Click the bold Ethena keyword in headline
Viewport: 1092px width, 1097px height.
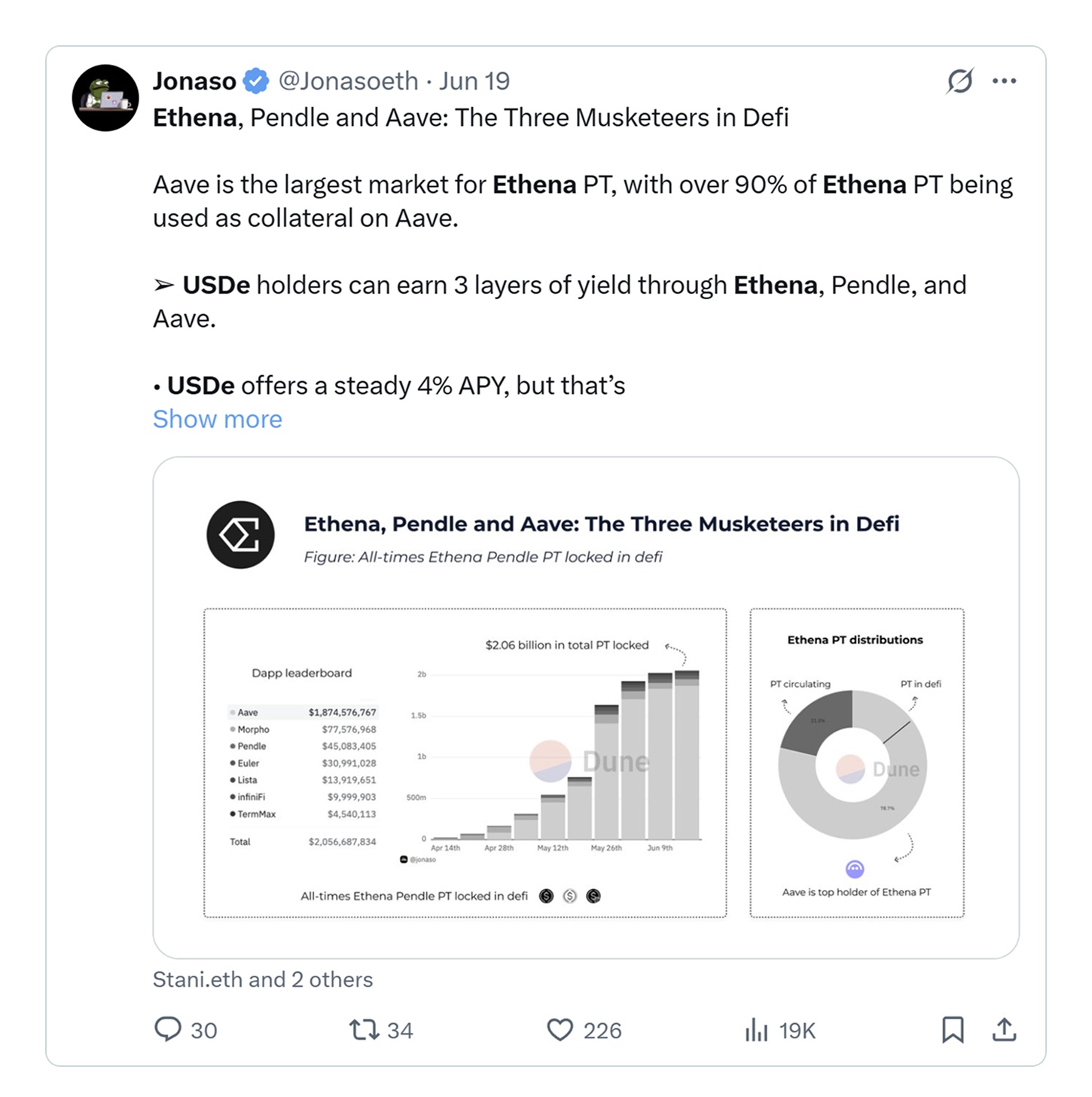[194, 118]
